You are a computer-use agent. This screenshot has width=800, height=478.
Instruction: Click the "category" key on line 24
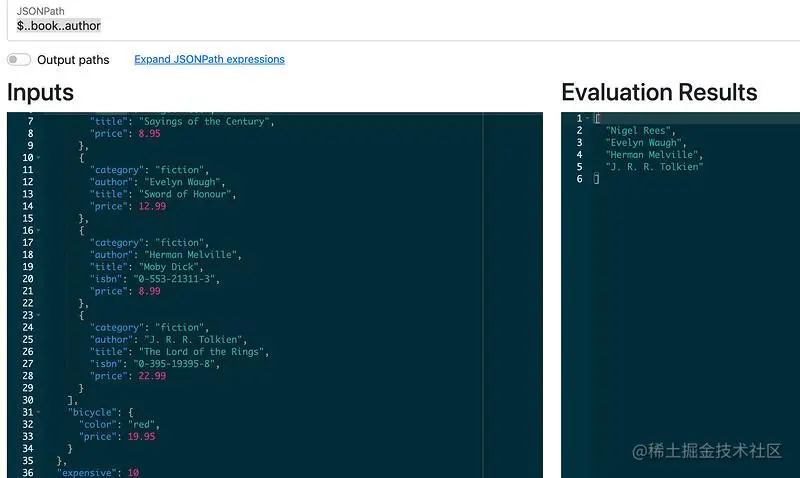[x=117, y=328]
